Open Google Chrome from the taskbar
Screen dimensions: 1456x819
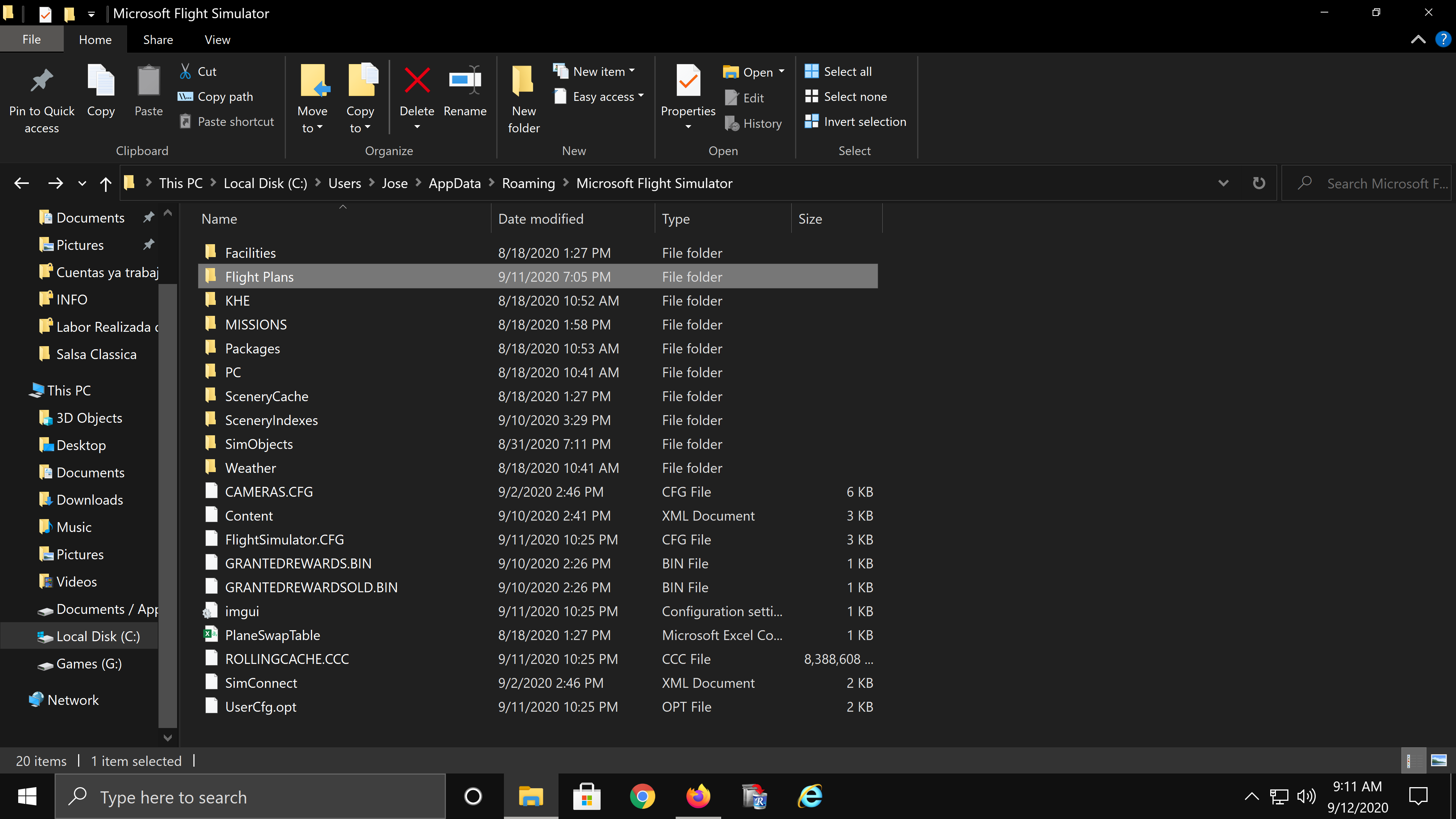(x=642, y=797)
